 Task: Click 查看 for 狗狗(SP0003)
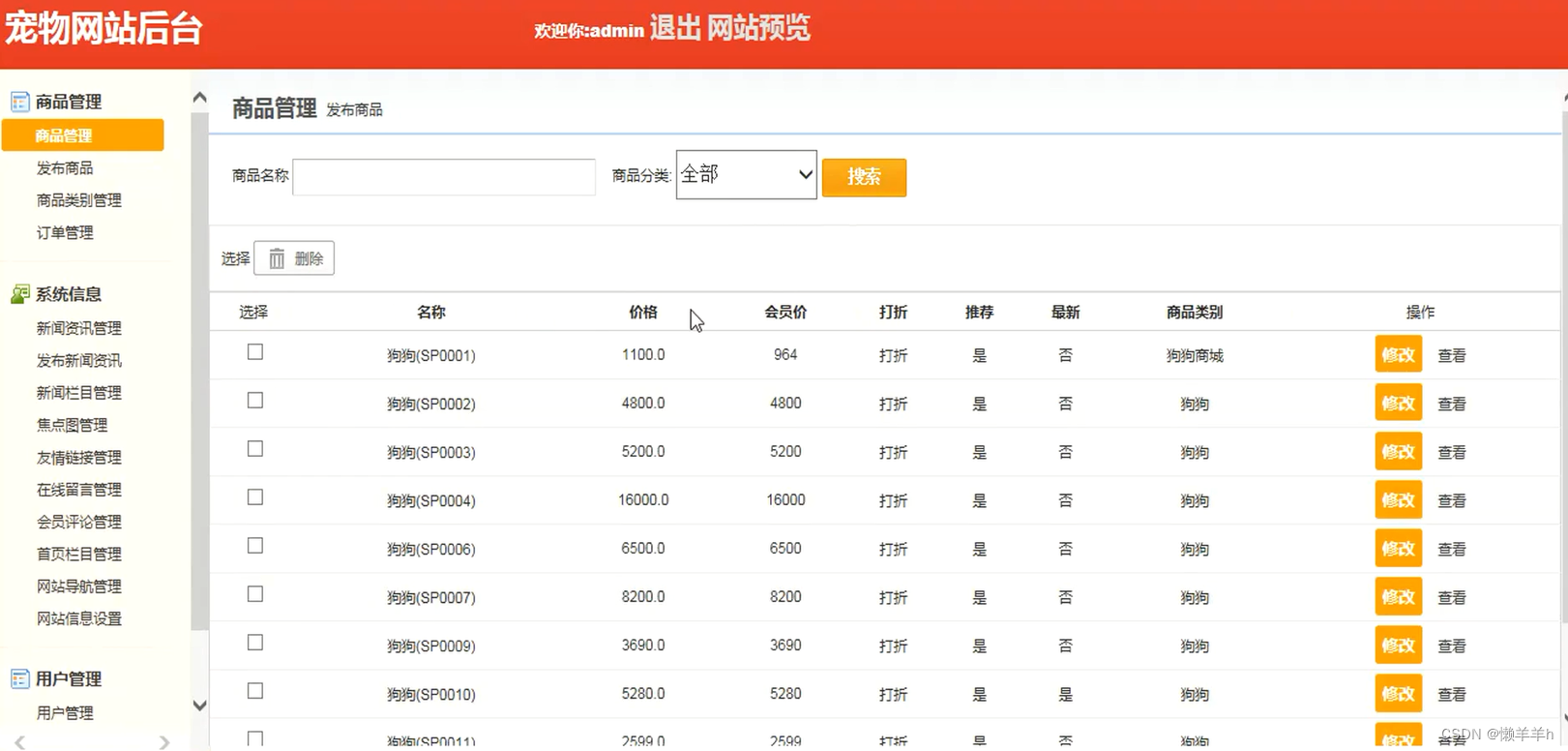click(1452, 452)
